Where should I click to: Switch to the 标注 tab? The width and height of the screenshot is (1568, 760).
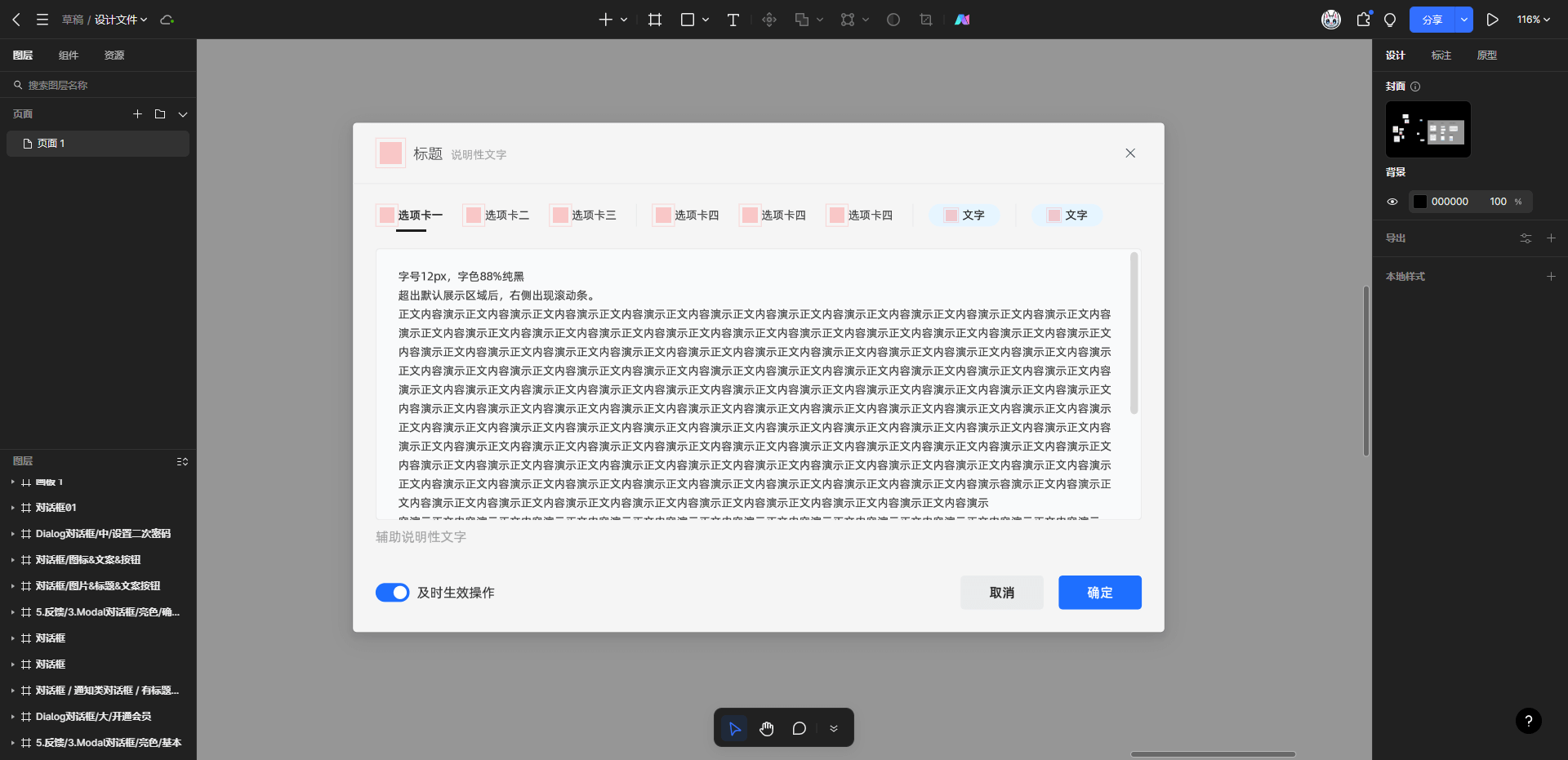point(1441,56)
